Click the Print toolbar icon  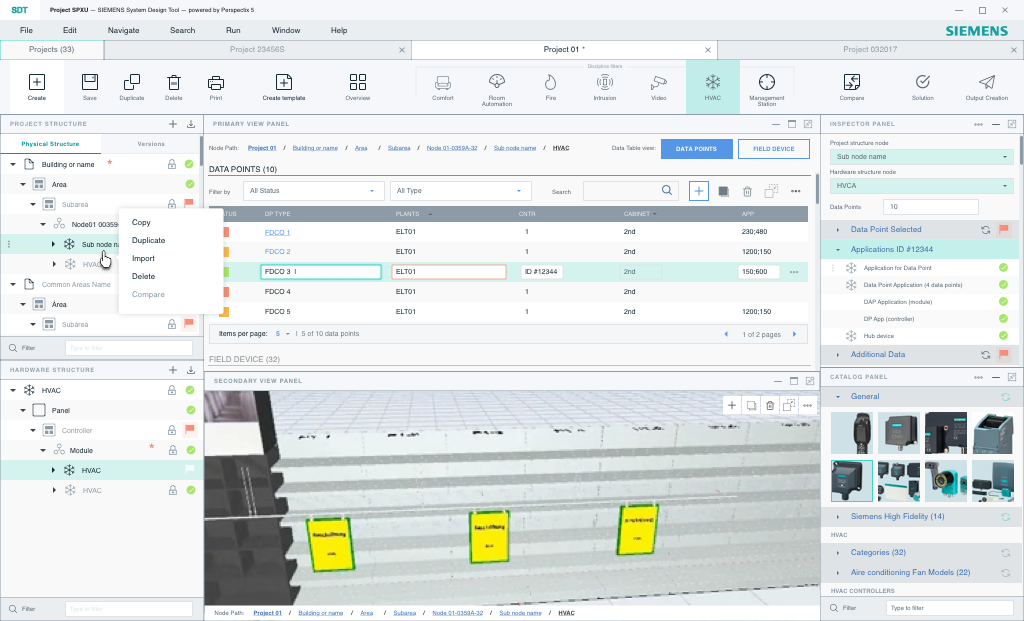pos(216,82)
